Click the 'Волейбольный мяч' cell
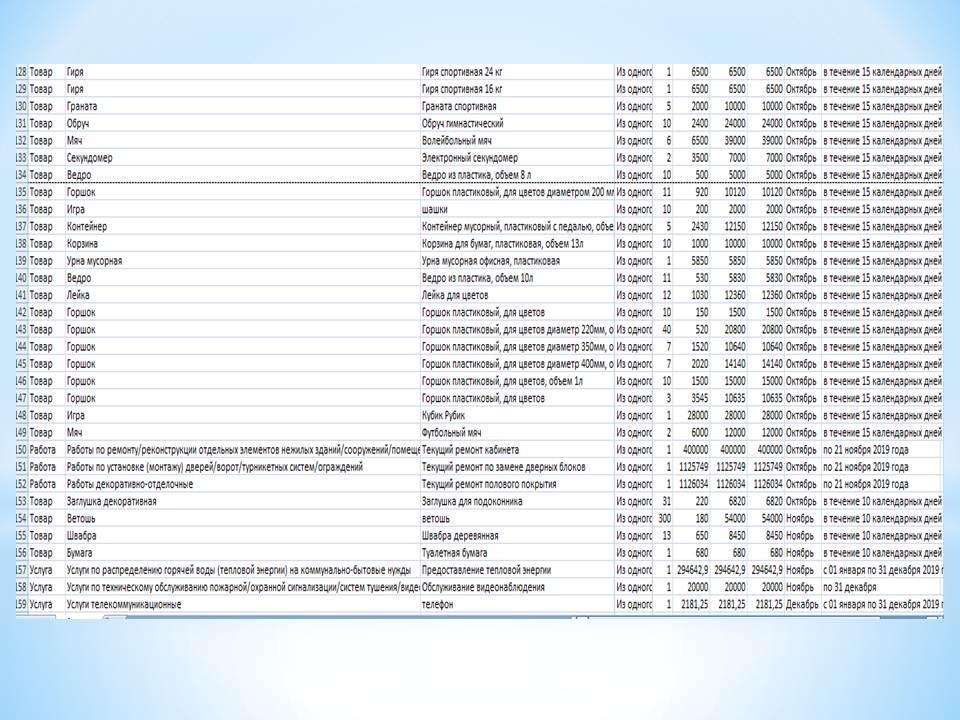 [x=517, y=140]
